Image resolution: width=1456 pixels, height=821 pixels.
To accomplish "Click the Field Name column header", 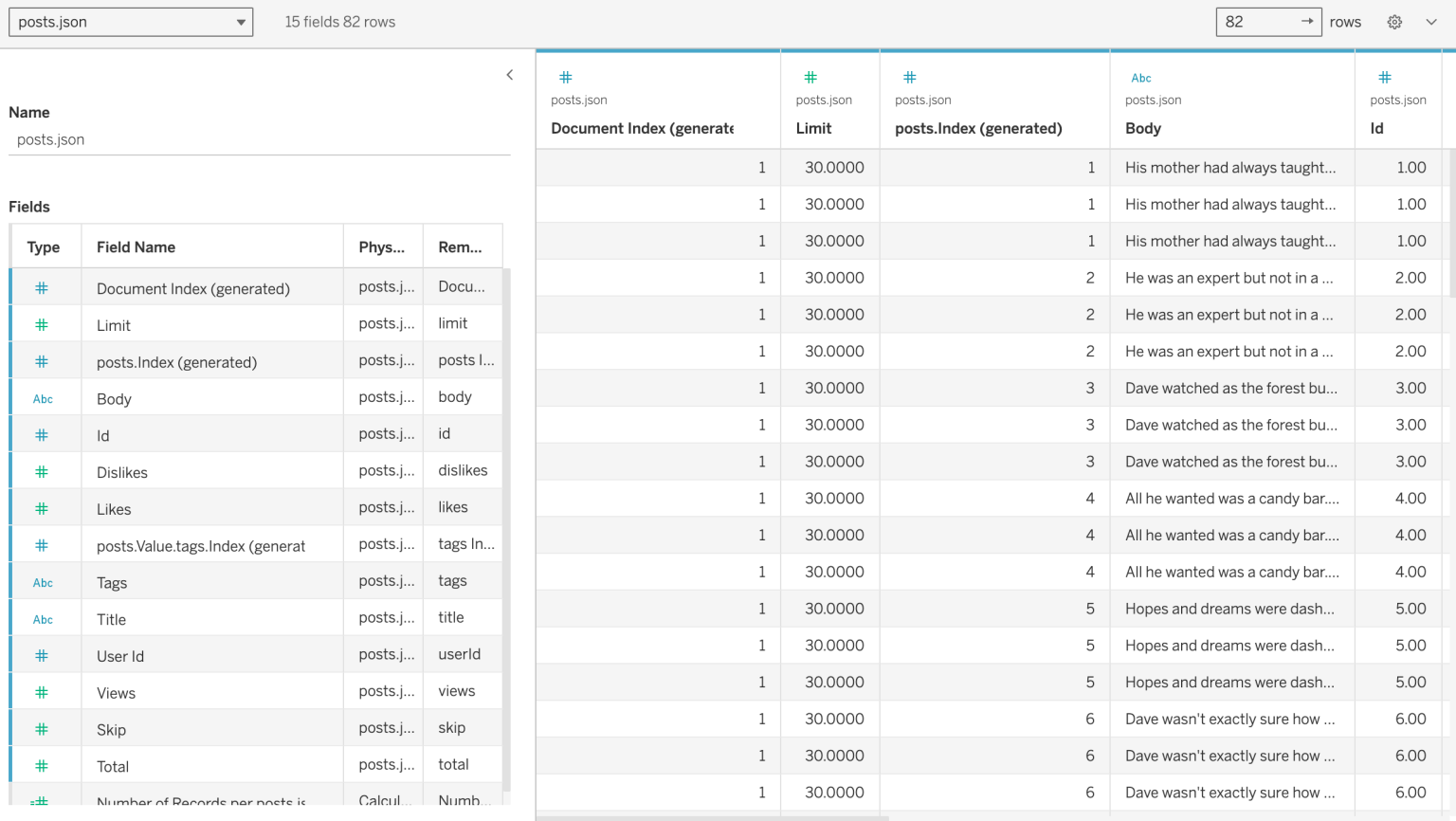I will click(x=136, y=246).
